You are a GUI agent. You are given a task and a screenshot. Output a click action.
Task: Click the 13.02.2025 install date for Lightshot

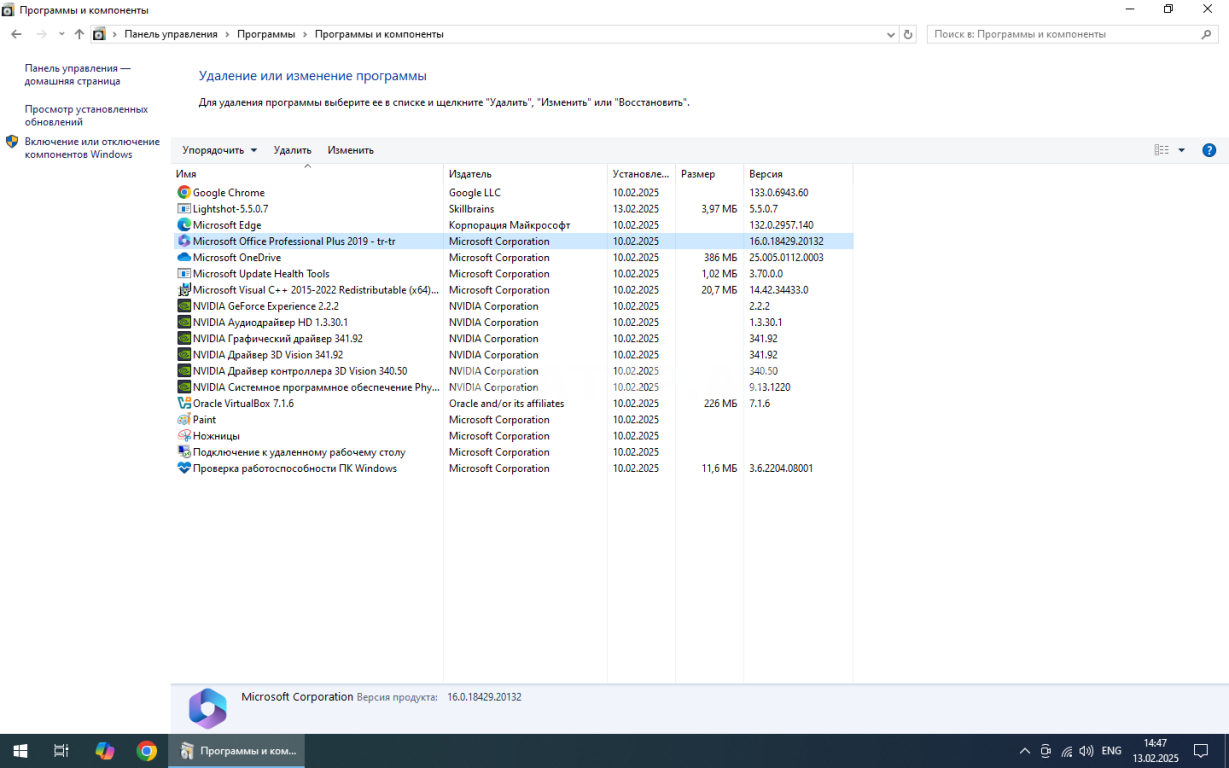coord(636,209)
